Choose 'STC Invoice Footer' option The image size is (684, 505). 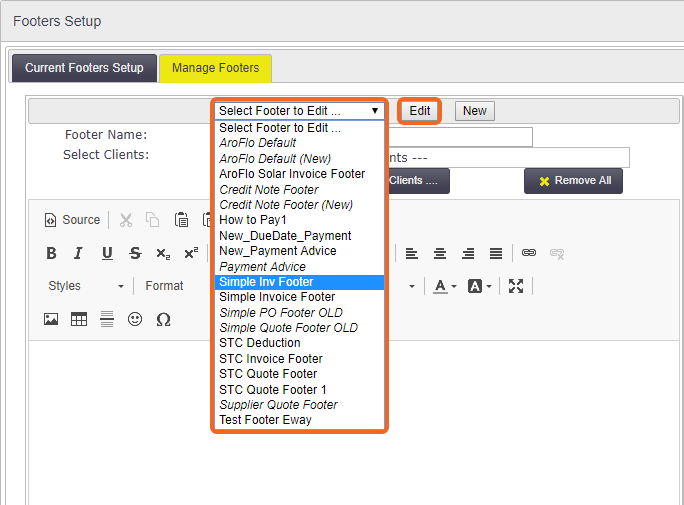tap(299, 359)
